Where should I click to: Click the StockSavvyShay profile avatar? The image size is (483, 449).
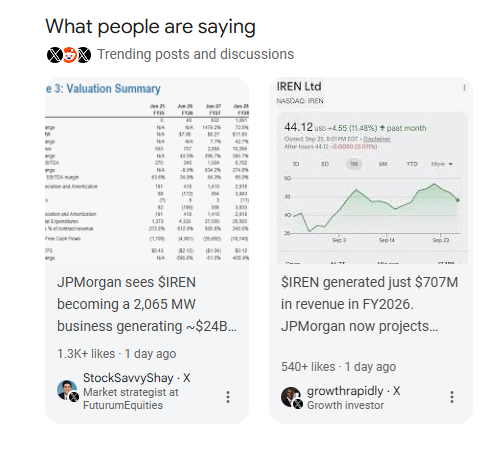point(68,390)
